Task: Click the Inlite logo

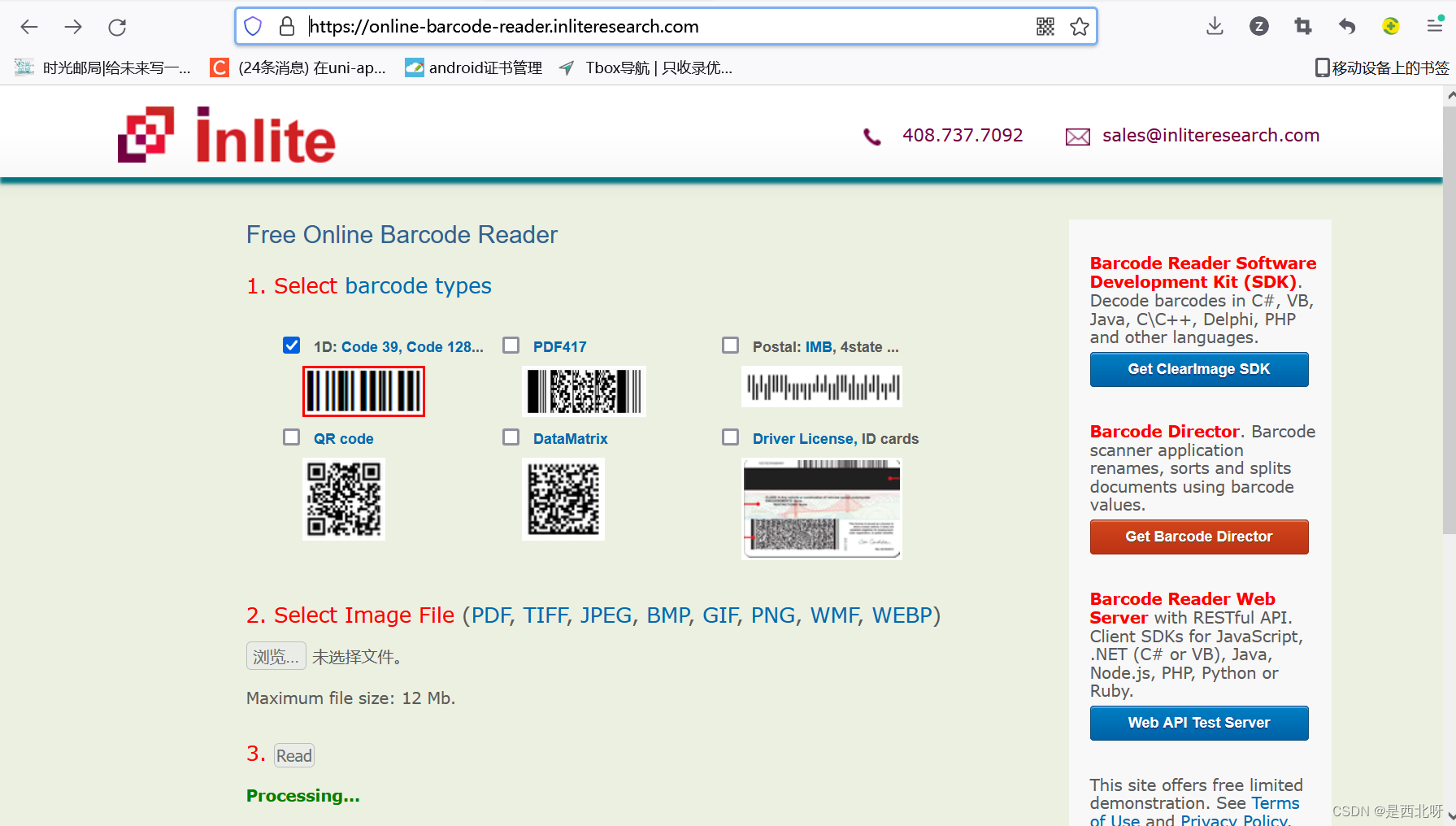Action: 227,135
